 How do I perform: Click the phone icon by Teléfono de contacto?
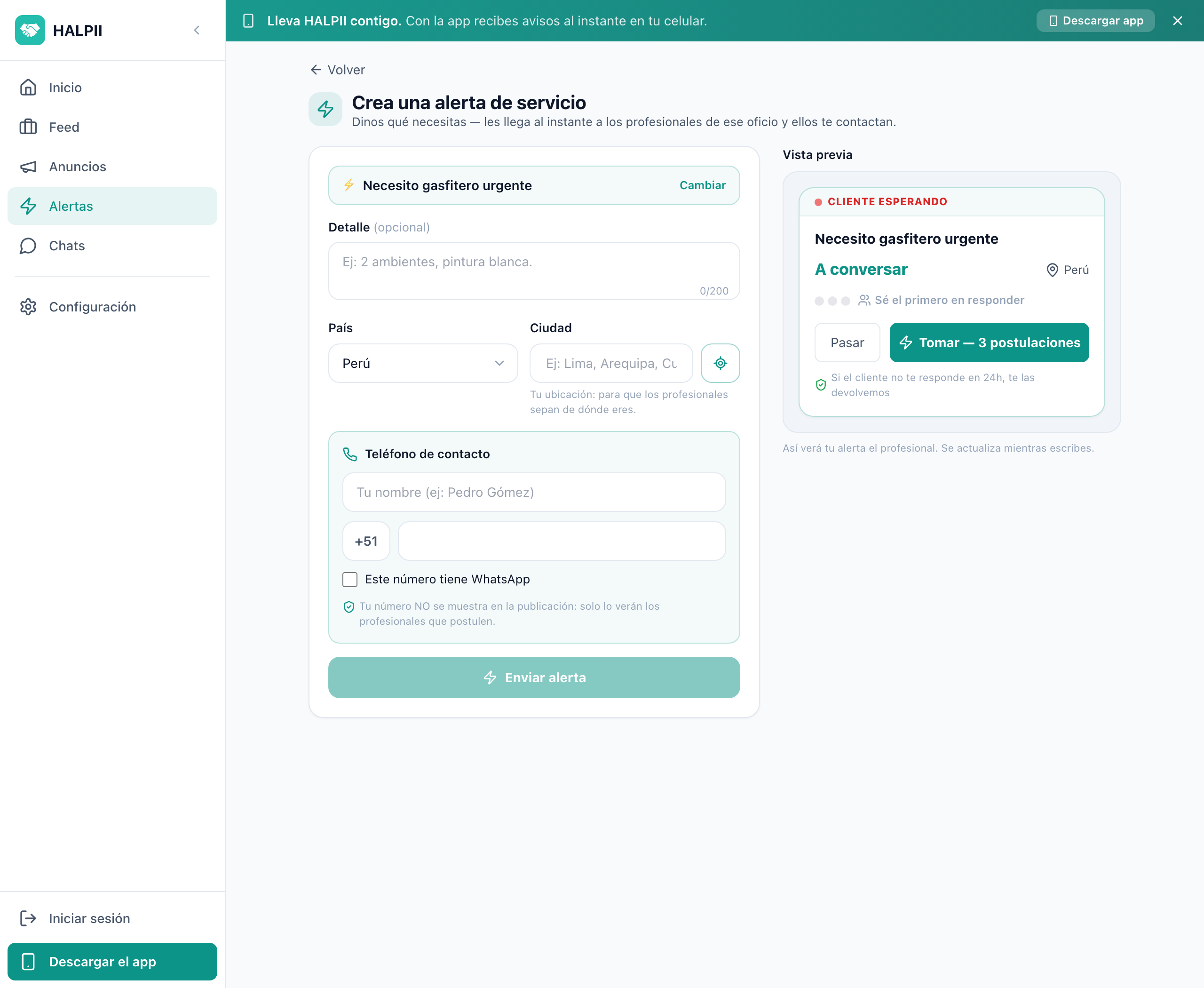[350, 454]
